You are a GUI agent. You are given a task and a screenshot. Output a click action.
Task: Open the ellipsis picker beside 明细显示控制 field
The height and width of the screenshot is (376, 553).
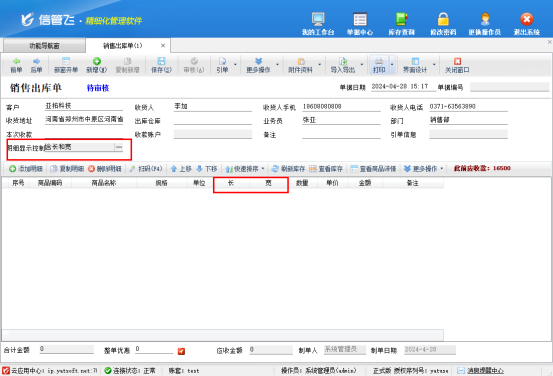pos(119,147)
